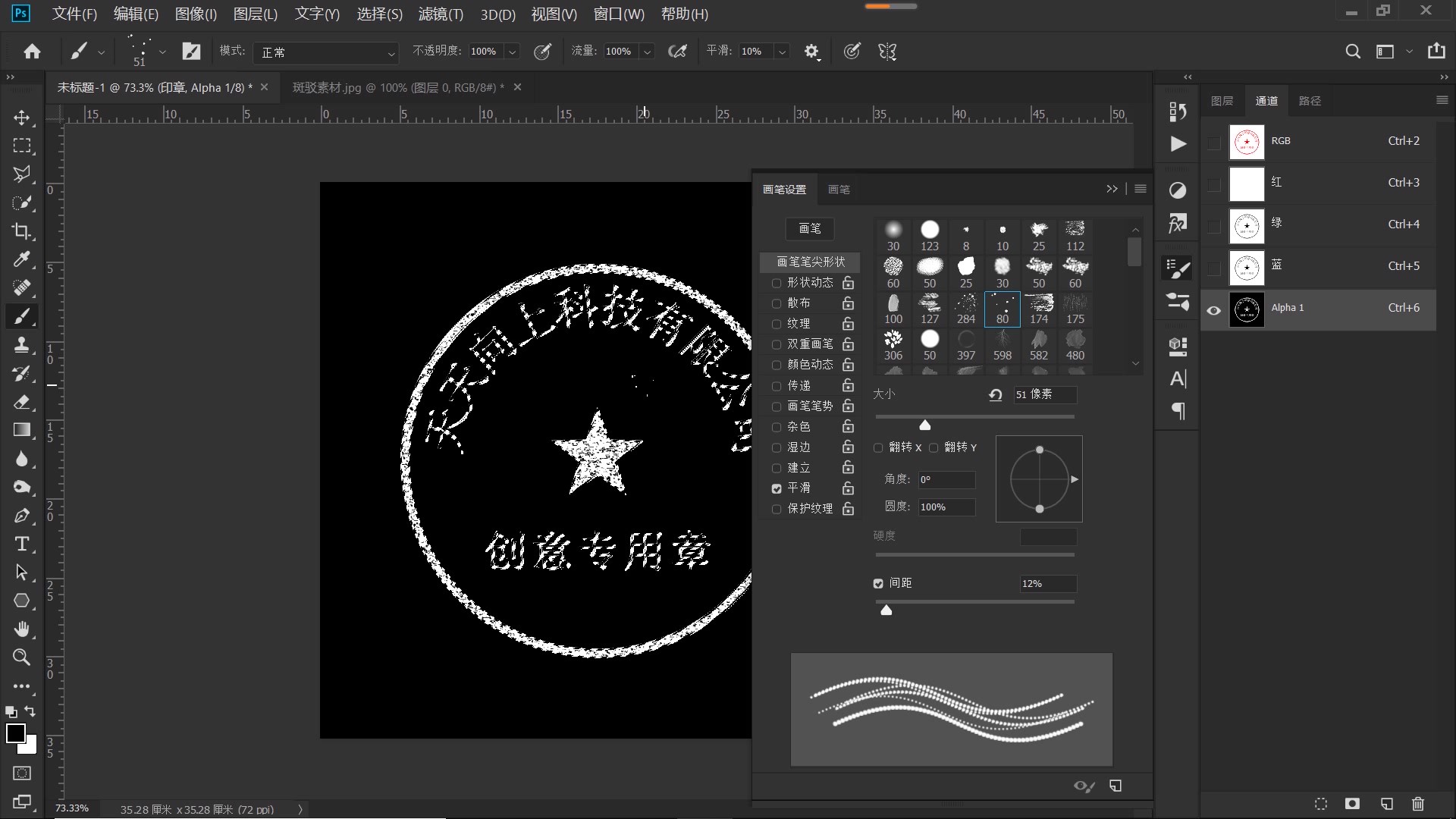Hide the Alpha 1 channel visibility
The image size is (1456, 819).
coord(1213,310)
